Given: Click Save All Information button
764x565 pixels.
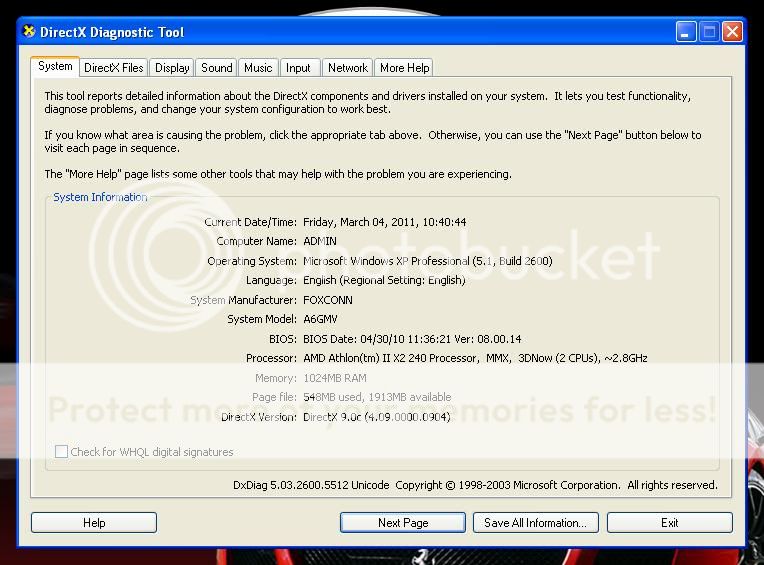Looking at the screenshot, I should coord(535,523).
